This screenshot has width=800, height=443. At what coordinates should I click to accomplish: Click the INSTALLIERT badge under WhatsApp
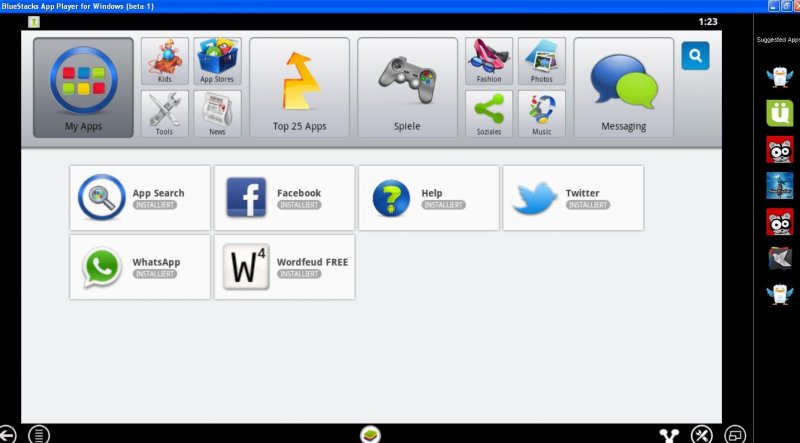(155, 274)
